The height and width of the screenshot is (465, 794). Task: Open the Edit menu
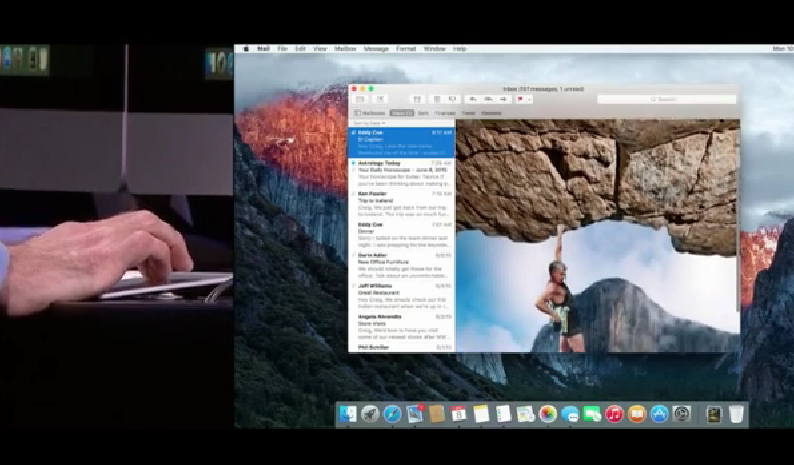(x=300, y=49)
